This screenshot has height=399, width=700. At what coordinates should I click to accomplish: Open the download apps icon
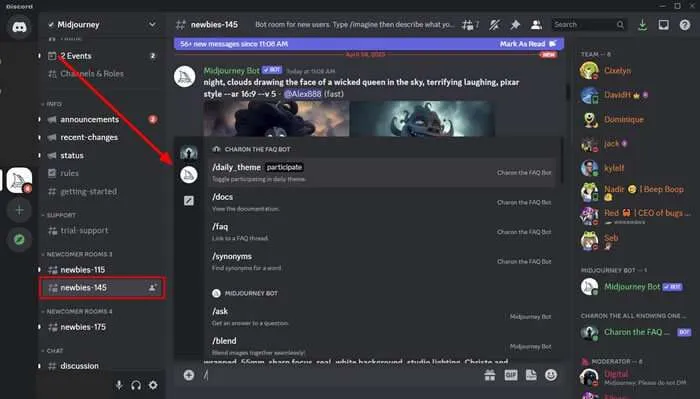(x=642, y=25)
